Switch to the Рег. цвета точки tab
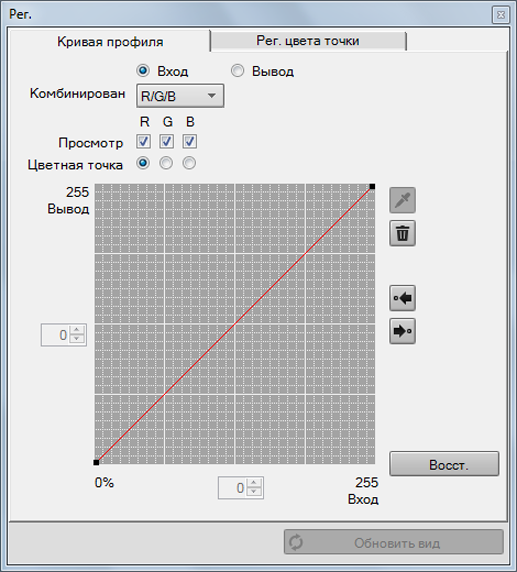 [x=308, y=41]
